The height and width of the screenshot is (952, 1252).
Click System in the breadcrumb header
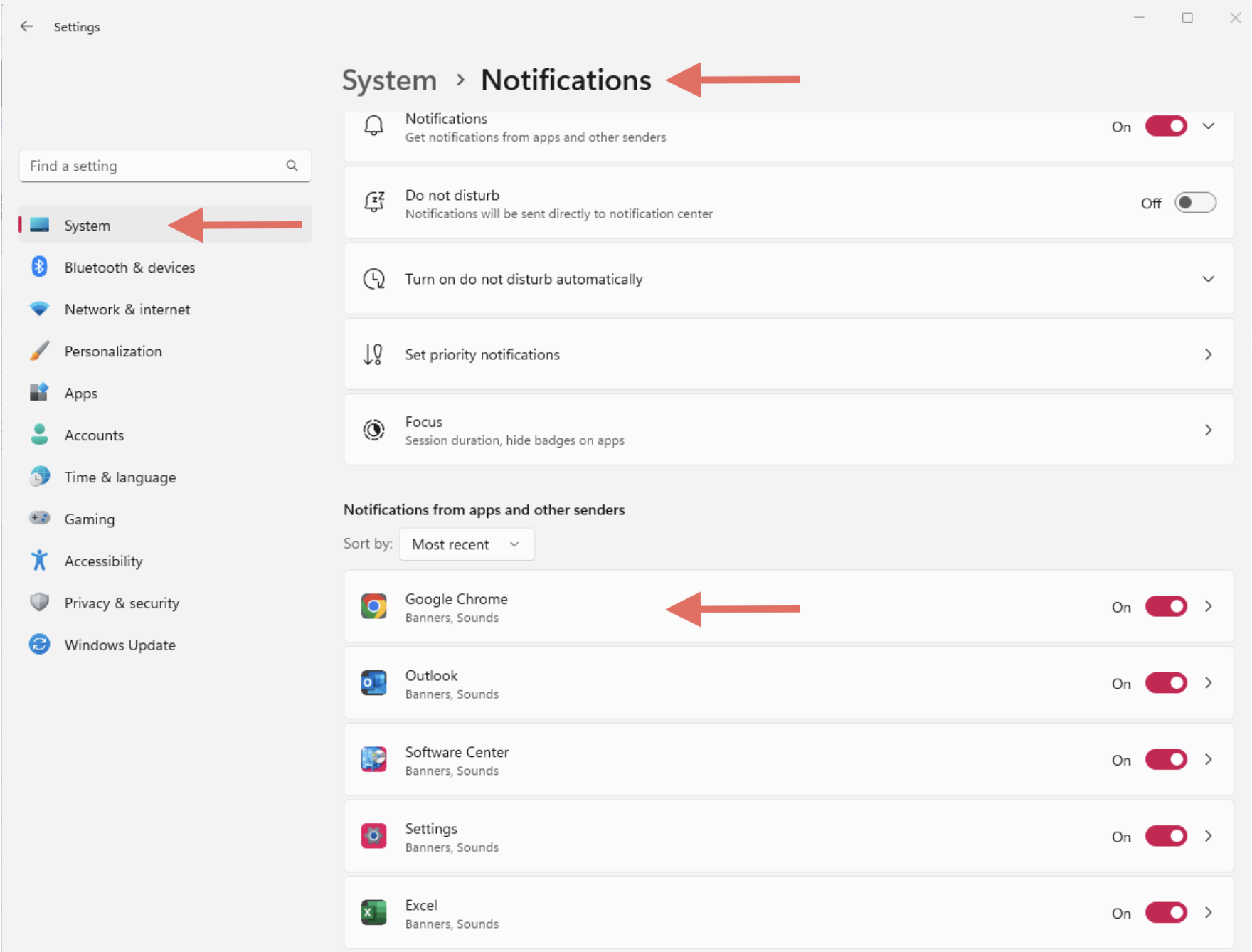point(389,80)
